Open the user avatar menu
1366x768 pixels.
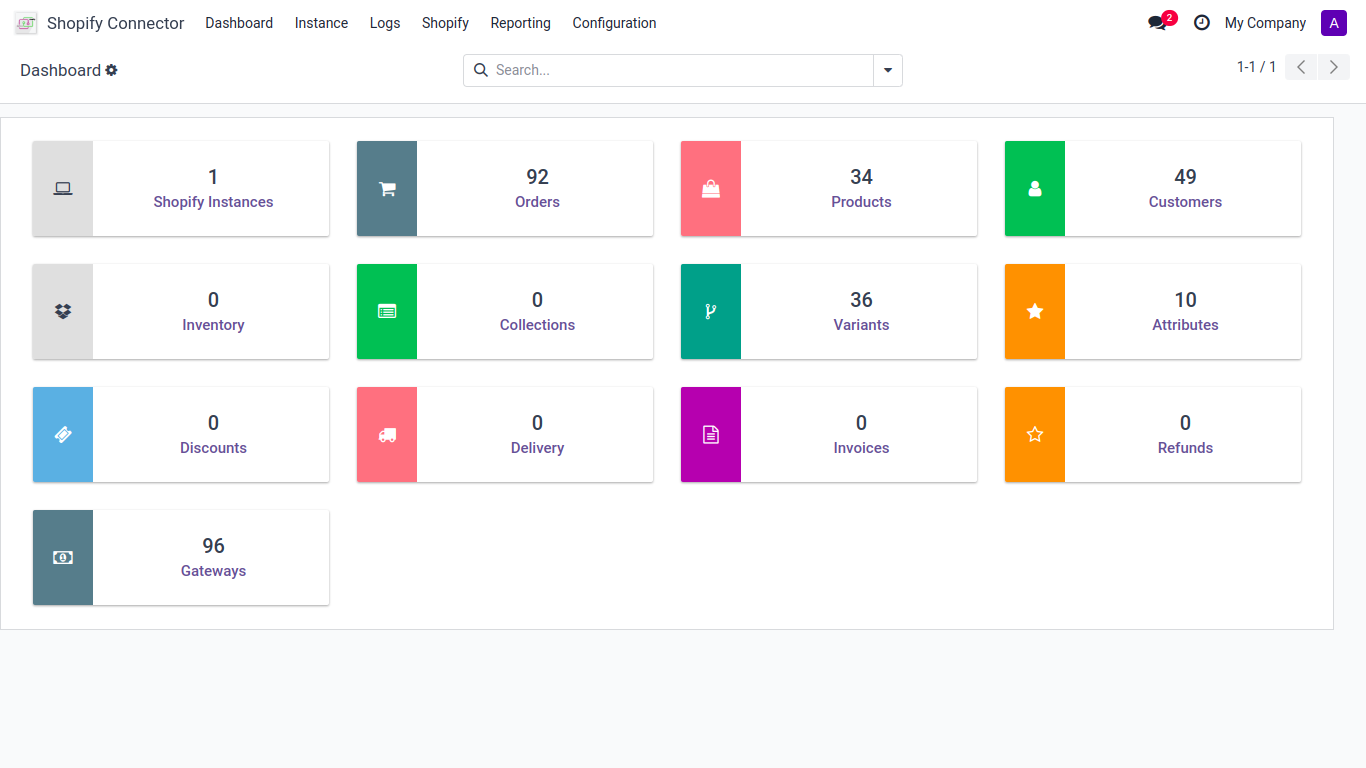pos(1334,23)
